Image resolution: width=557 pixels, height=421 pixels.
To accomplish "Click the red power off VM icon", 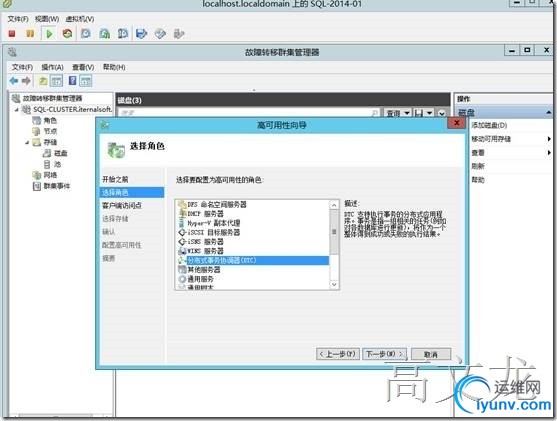I will click(12, 34).
